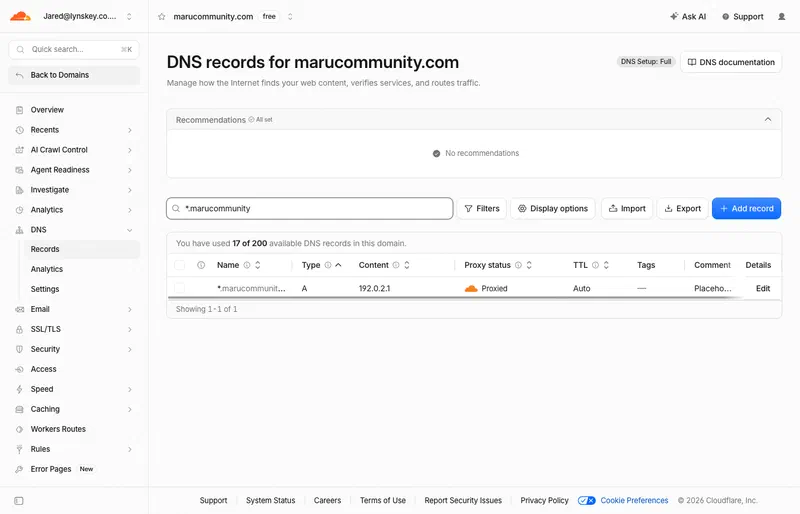Open the account switcher for Jared@lynskey.co

129,16
